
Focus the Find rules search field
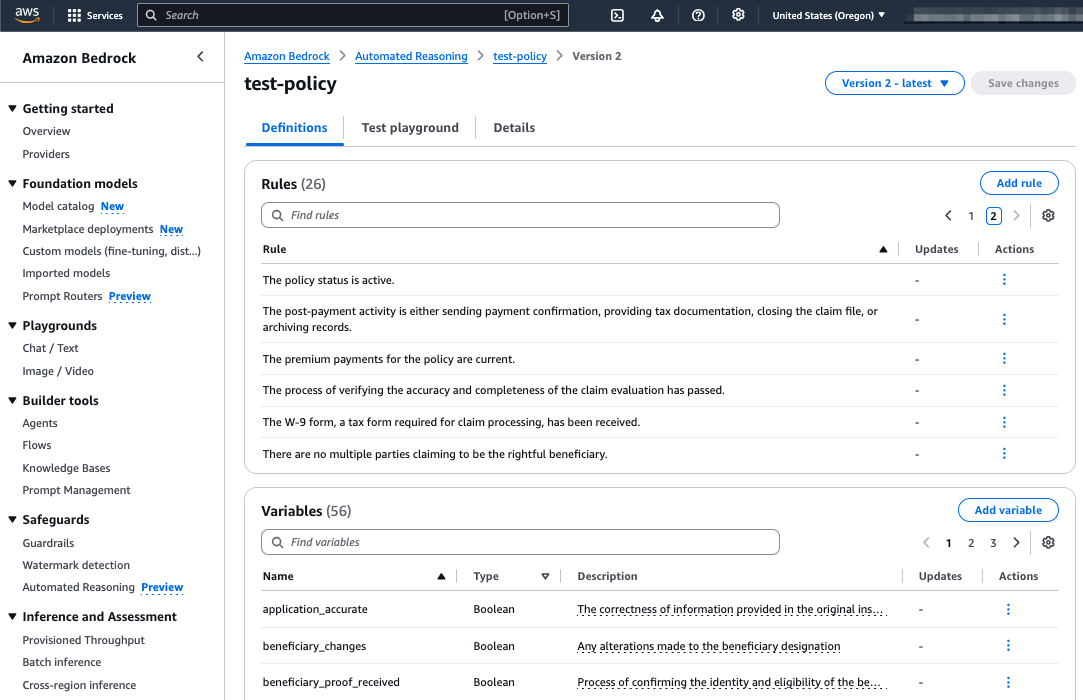(520, 215)
